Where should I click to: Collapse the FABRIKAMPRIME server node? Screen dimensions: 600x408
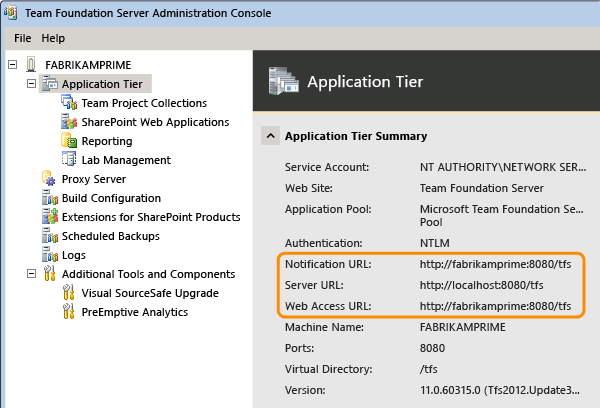tap(13, 65)
